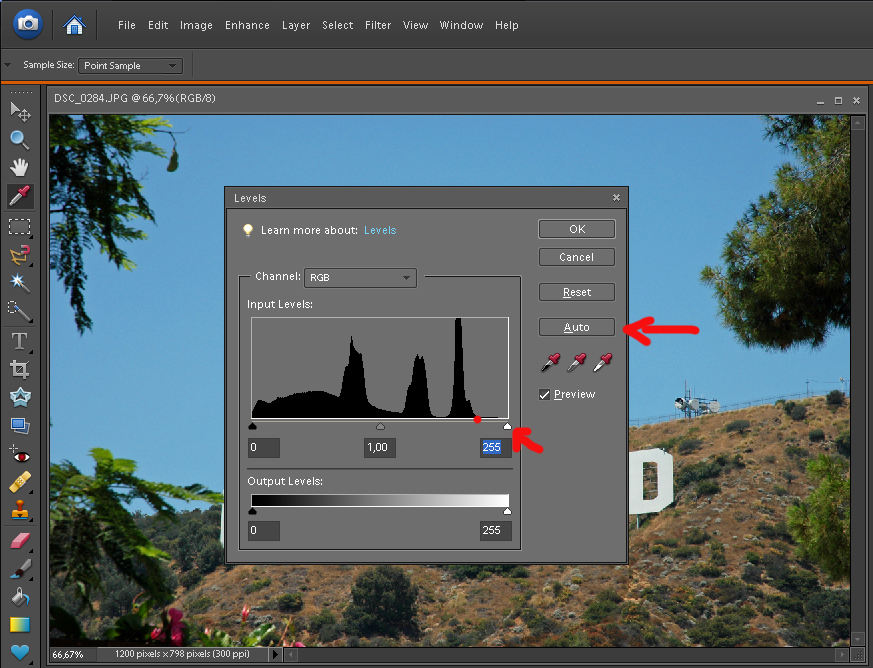Expand the Sample Size dropdown

(x=131, y=66)
